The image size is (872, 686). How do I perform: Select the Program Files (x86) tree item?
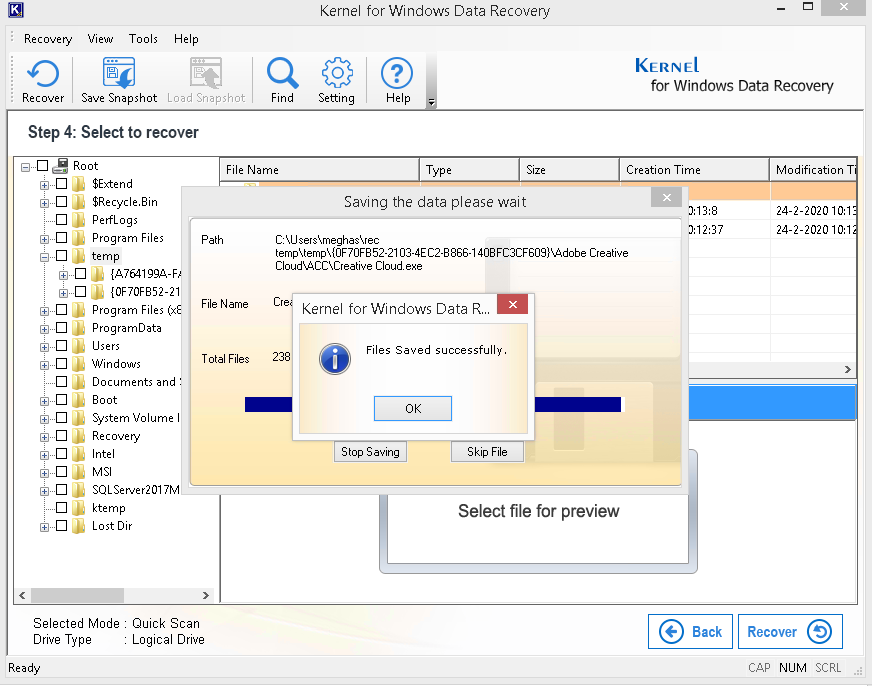tap(136, 310)
